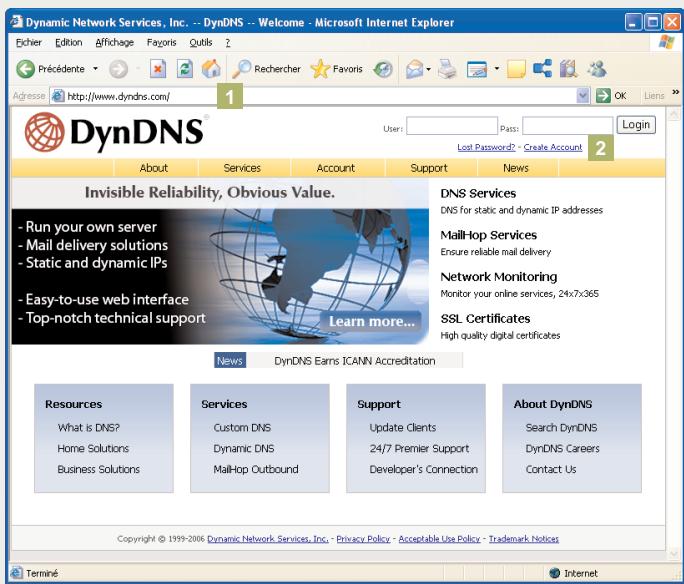This screenshot has width=684, height=584.
Task: Click the blue network share icon
Action: coord(542,68)
